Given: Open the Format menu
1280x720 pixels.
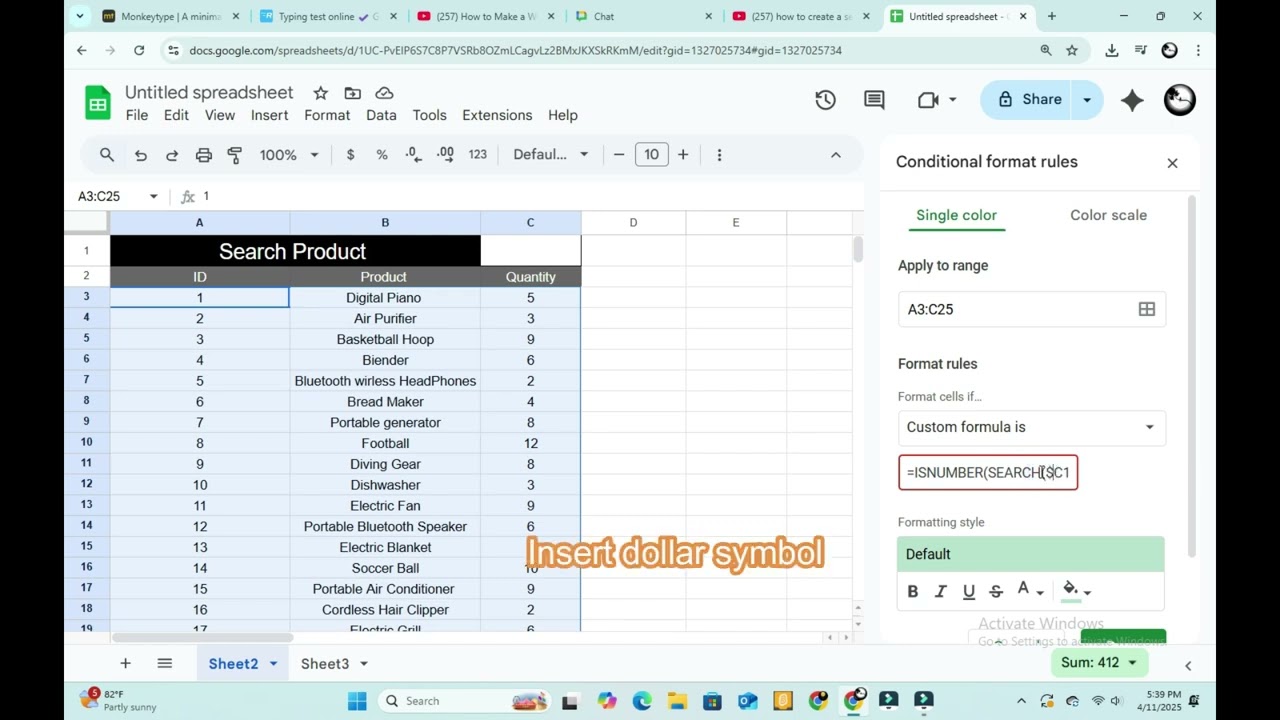Looking at the screenshot, I should point(327,115).
